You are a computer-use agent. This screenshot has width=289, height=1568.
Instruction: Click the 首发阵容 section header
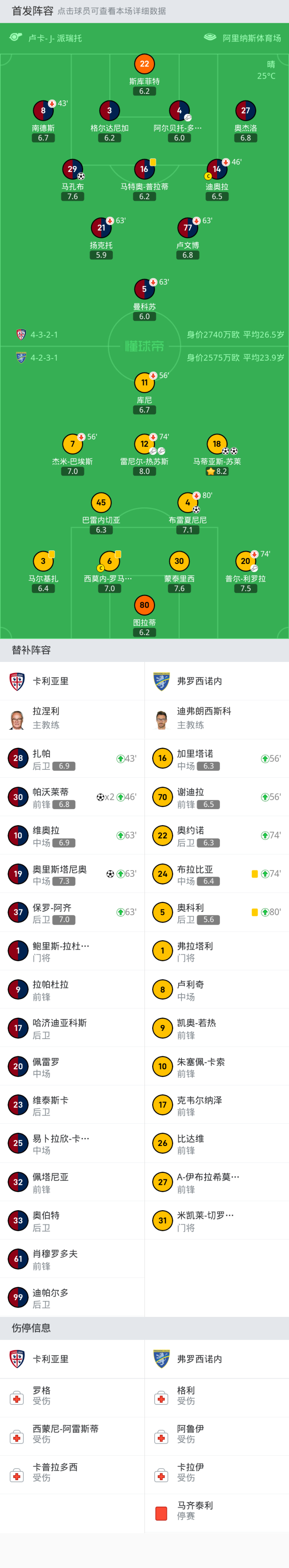pyautogui.click(x=33, y=11)
